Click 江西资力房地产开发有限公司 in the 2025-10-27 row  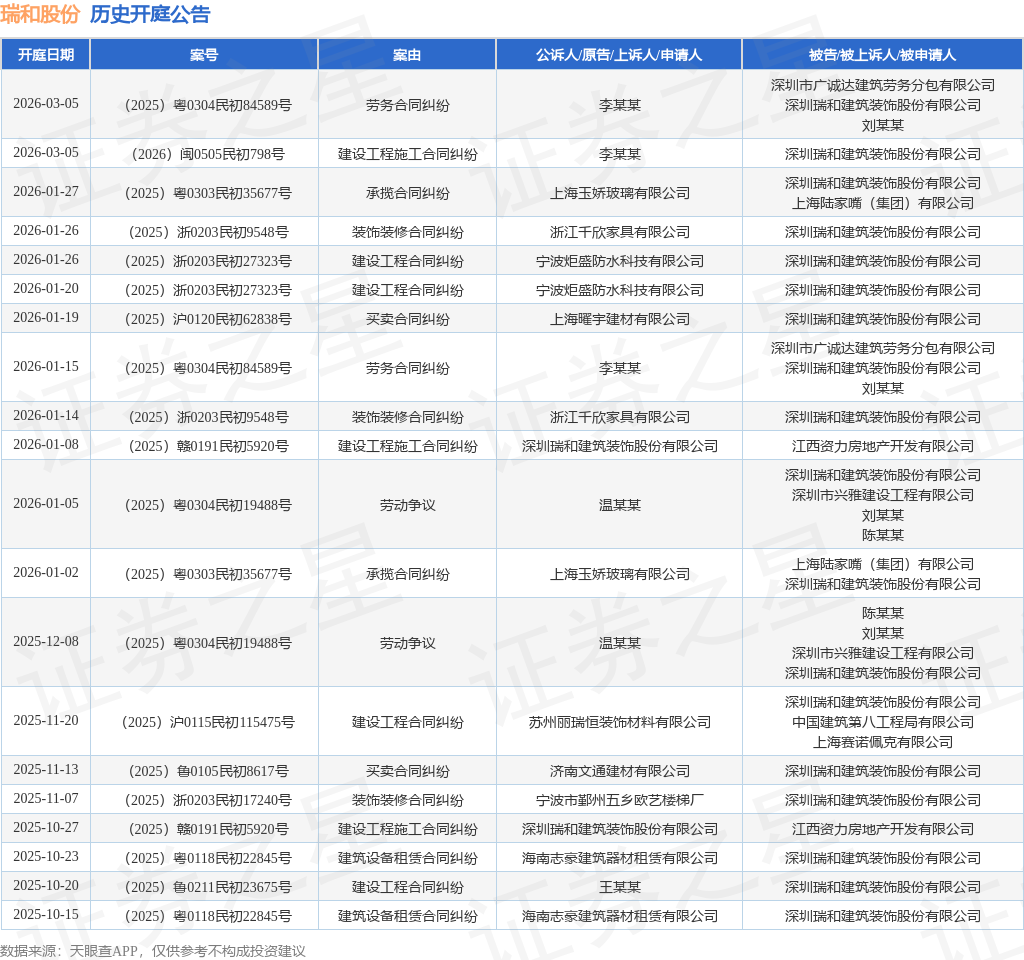882,829
